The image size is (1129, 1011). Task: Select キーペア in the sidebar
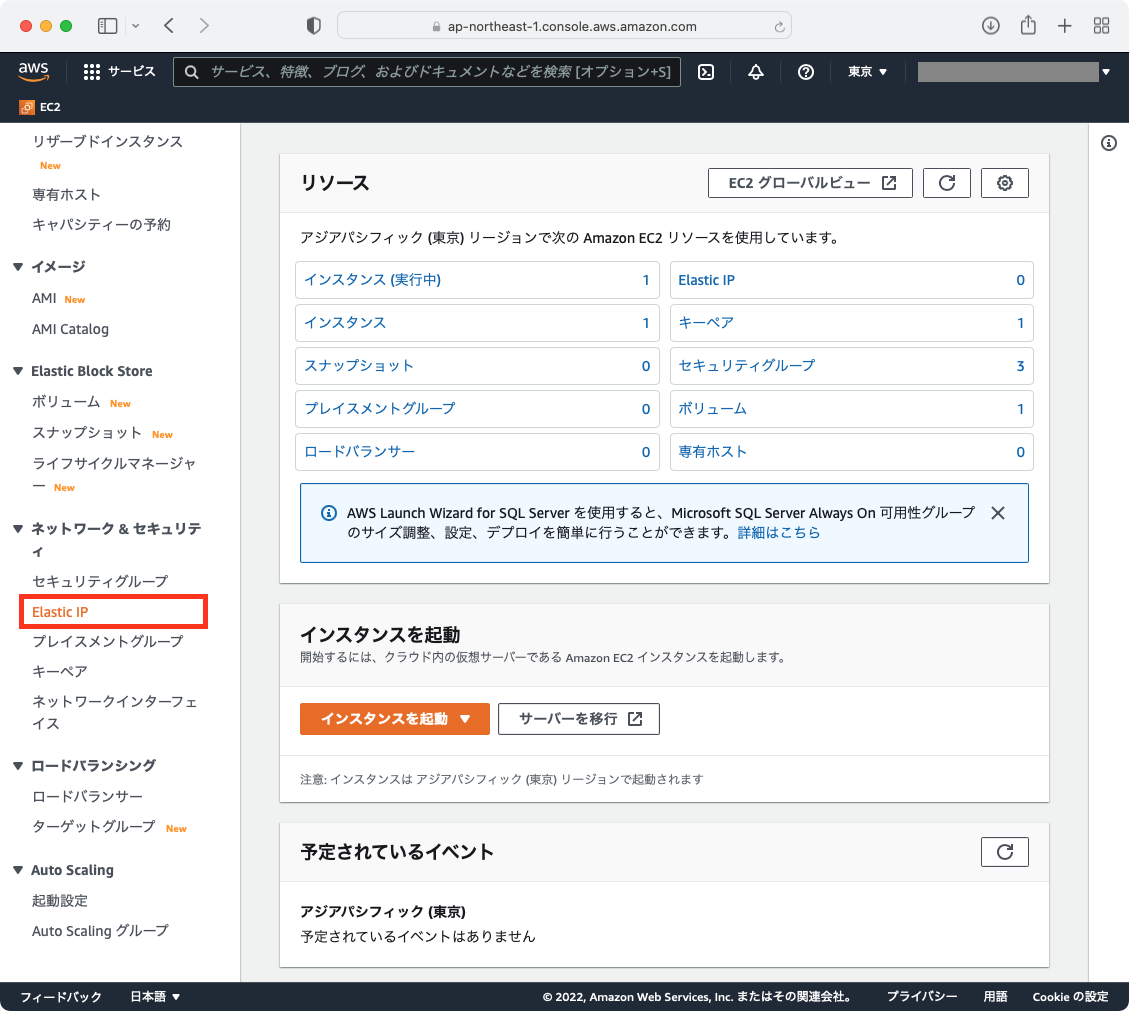click(x=60, y=671)
